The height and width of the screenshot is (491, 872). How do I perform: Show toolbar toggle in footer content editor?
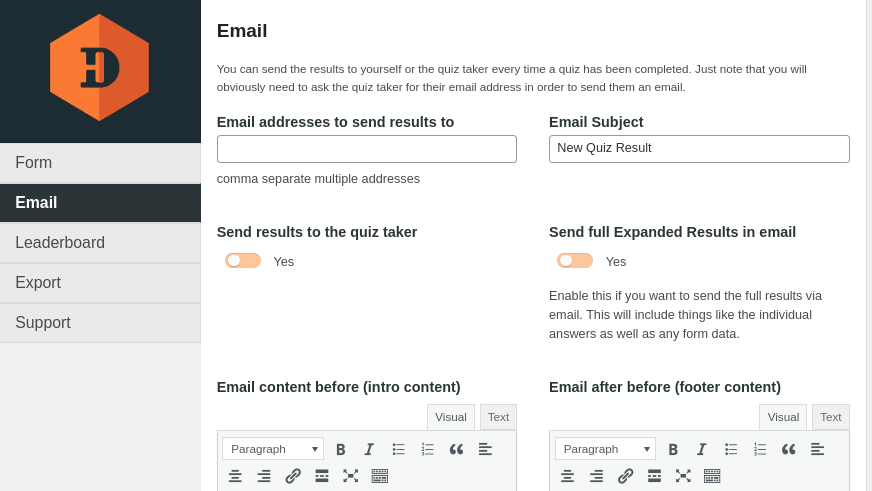coord(712,476)
